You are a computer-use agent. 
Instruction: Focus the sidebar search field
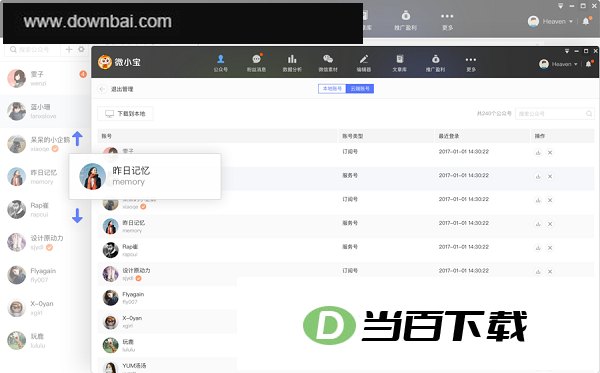coord(32,49)
